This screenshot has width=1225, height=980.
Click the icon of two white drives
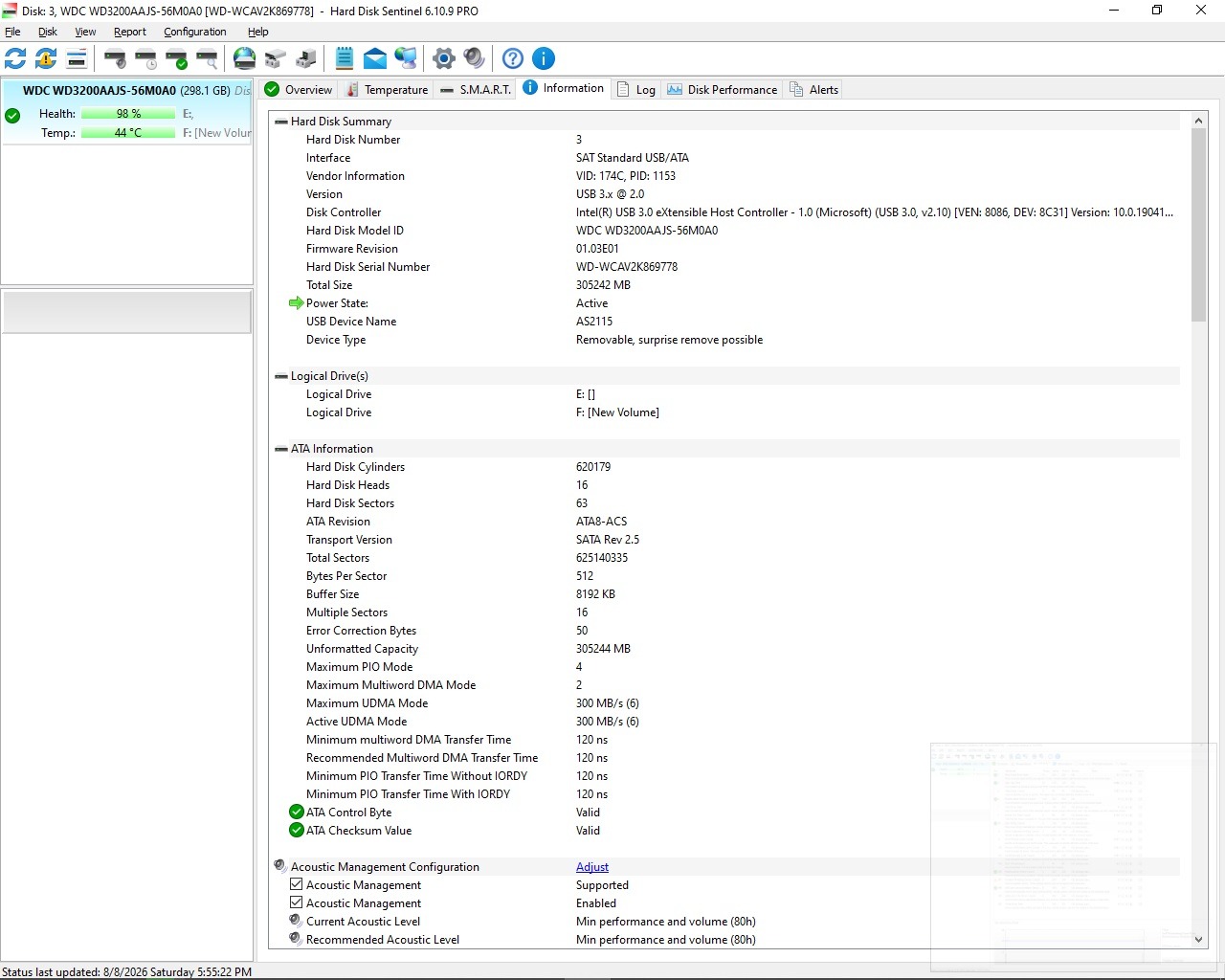point(276,58)
